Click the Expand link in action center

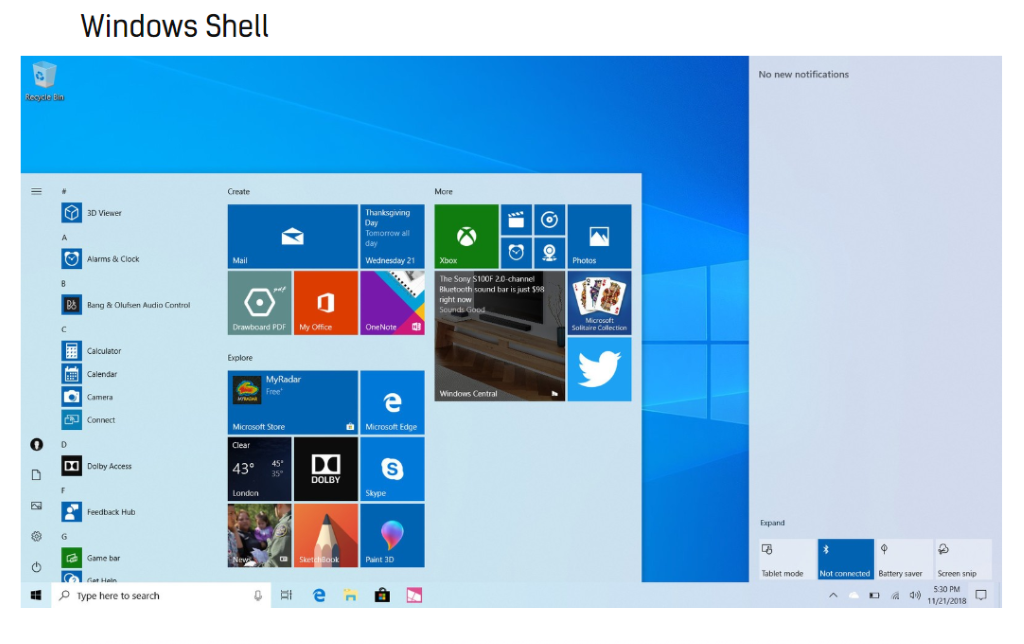tap(772, 523)
